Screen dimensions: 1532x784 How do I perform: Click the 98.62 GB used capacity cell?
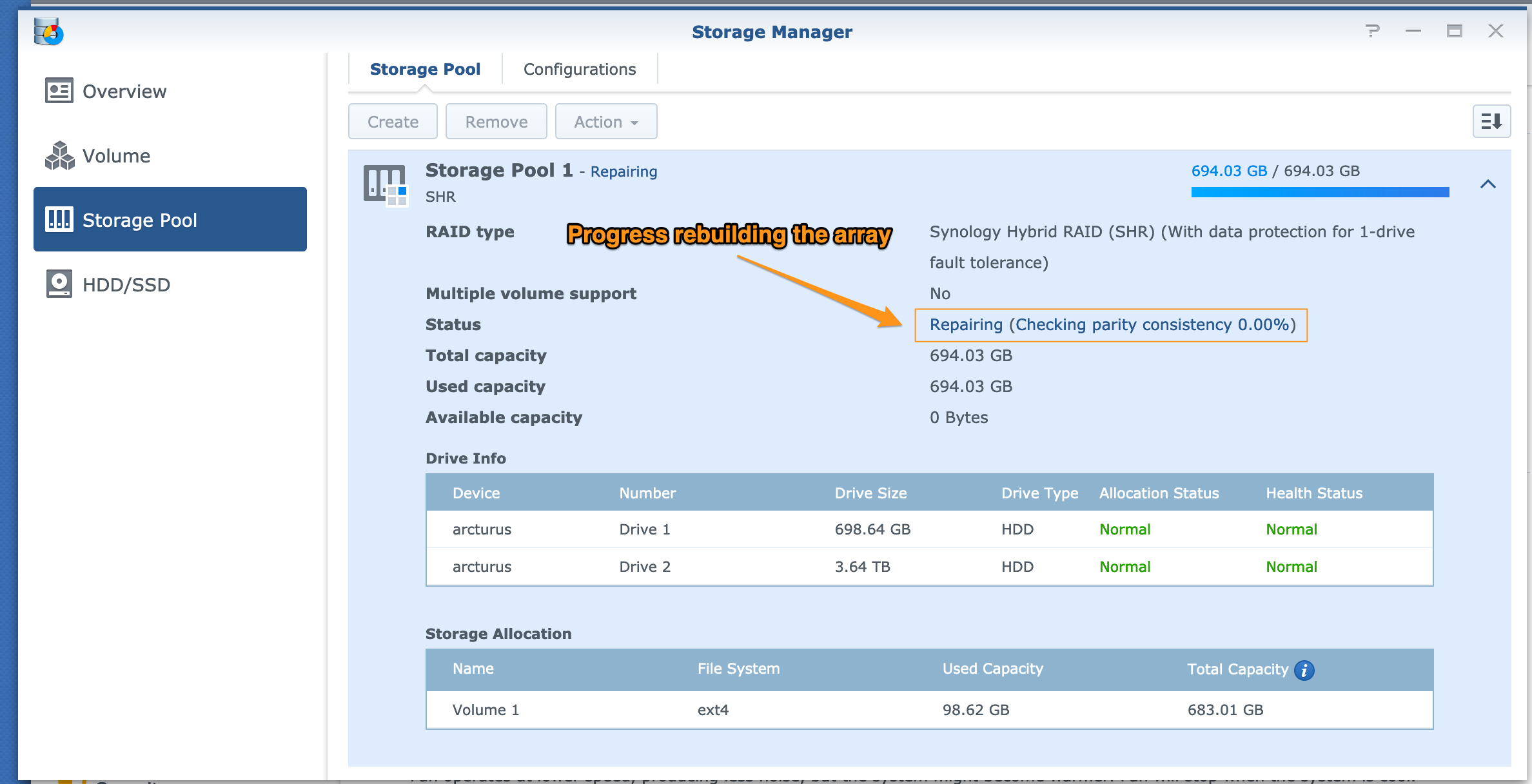pyautogui.click(x=976, y=710)
